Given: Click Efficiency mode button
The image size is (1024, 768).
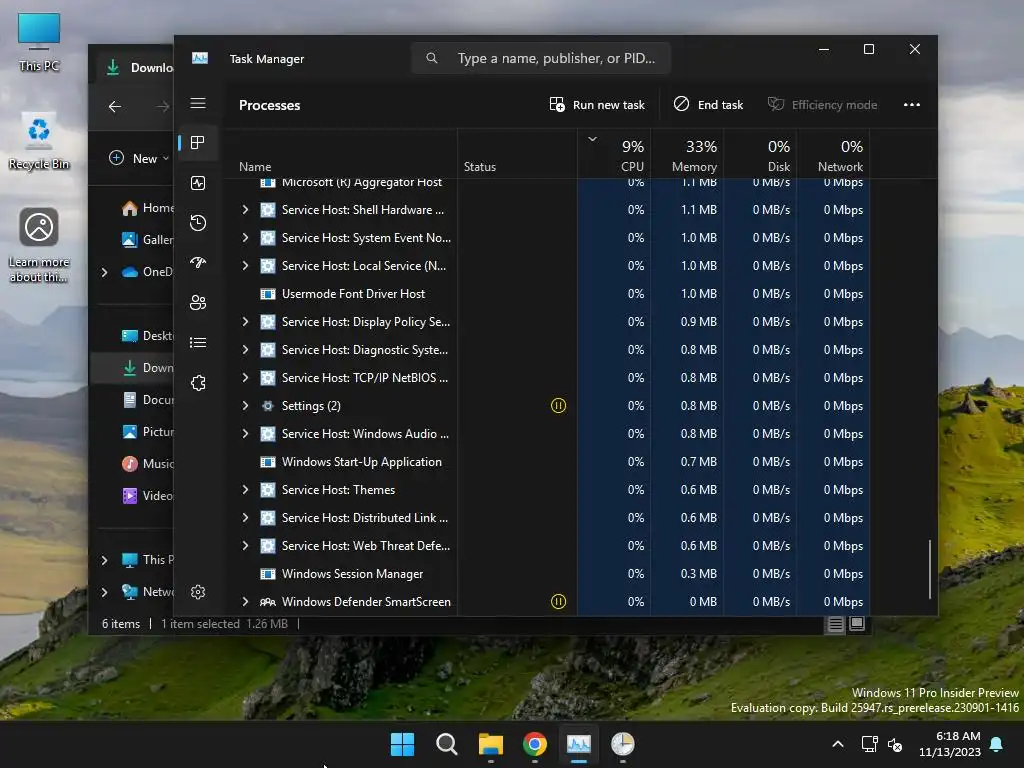Looking at the screenshot, I should (822, 104).
